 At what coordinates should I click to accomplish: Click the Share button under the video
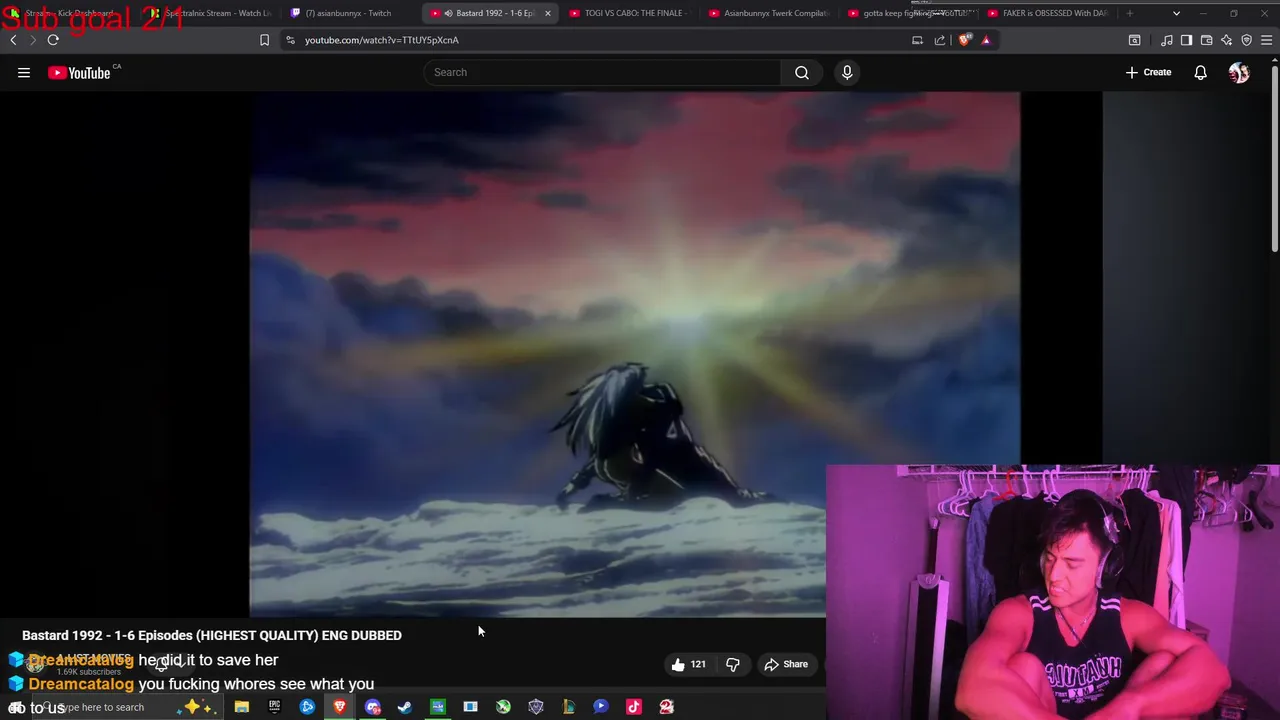tap(786, 664)
